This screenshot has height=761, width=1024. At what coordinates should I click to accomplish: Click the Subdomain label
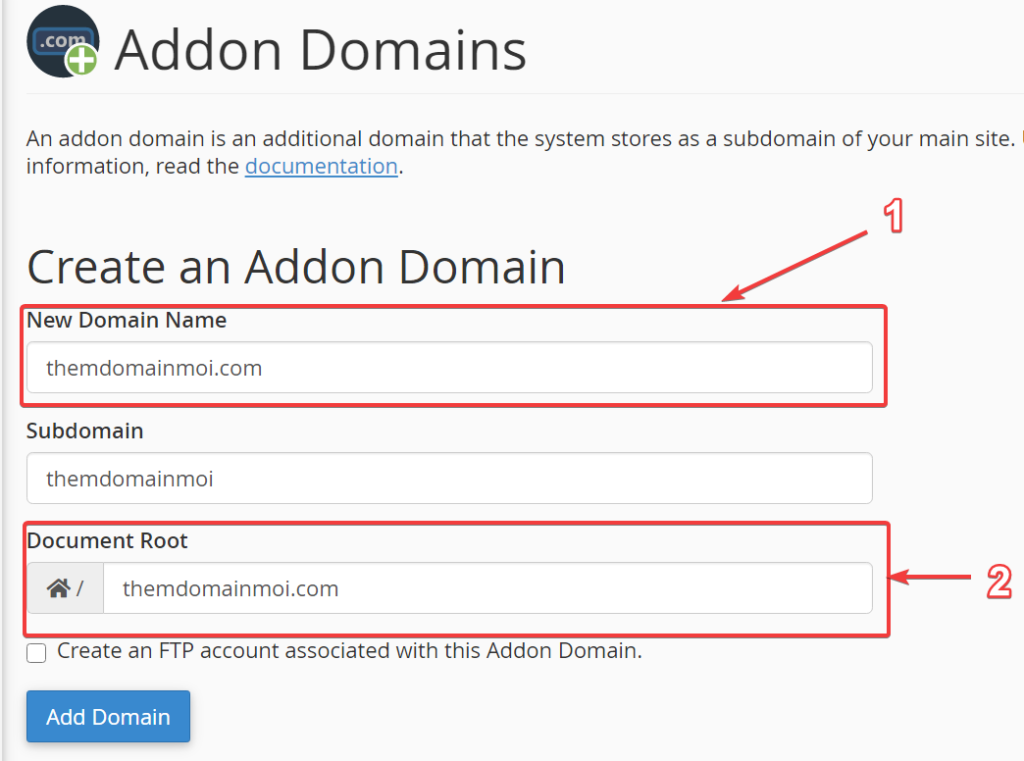coord(85,431)
